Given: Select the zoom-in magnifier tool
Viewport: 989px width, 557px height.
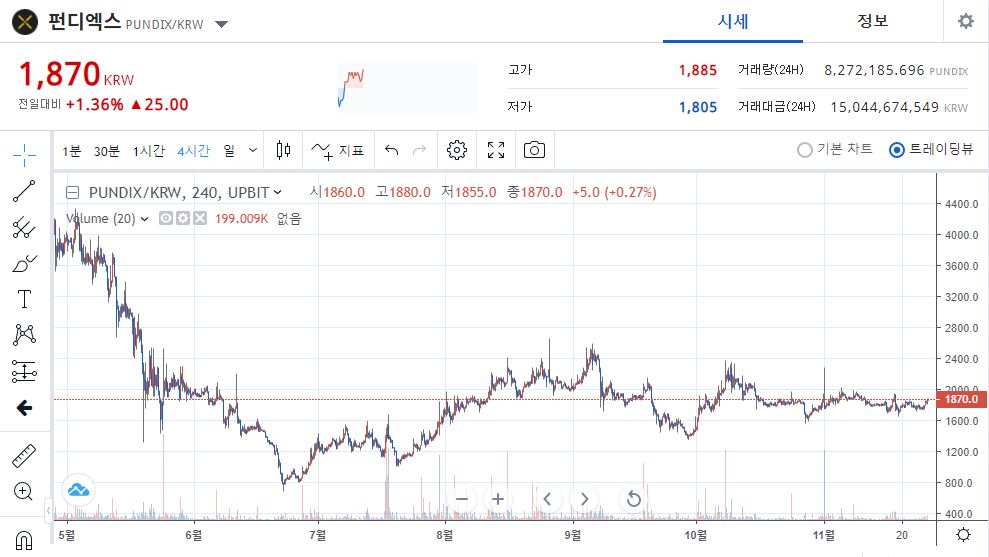Looking at the screenshot, I should click(x=23, y=491).
